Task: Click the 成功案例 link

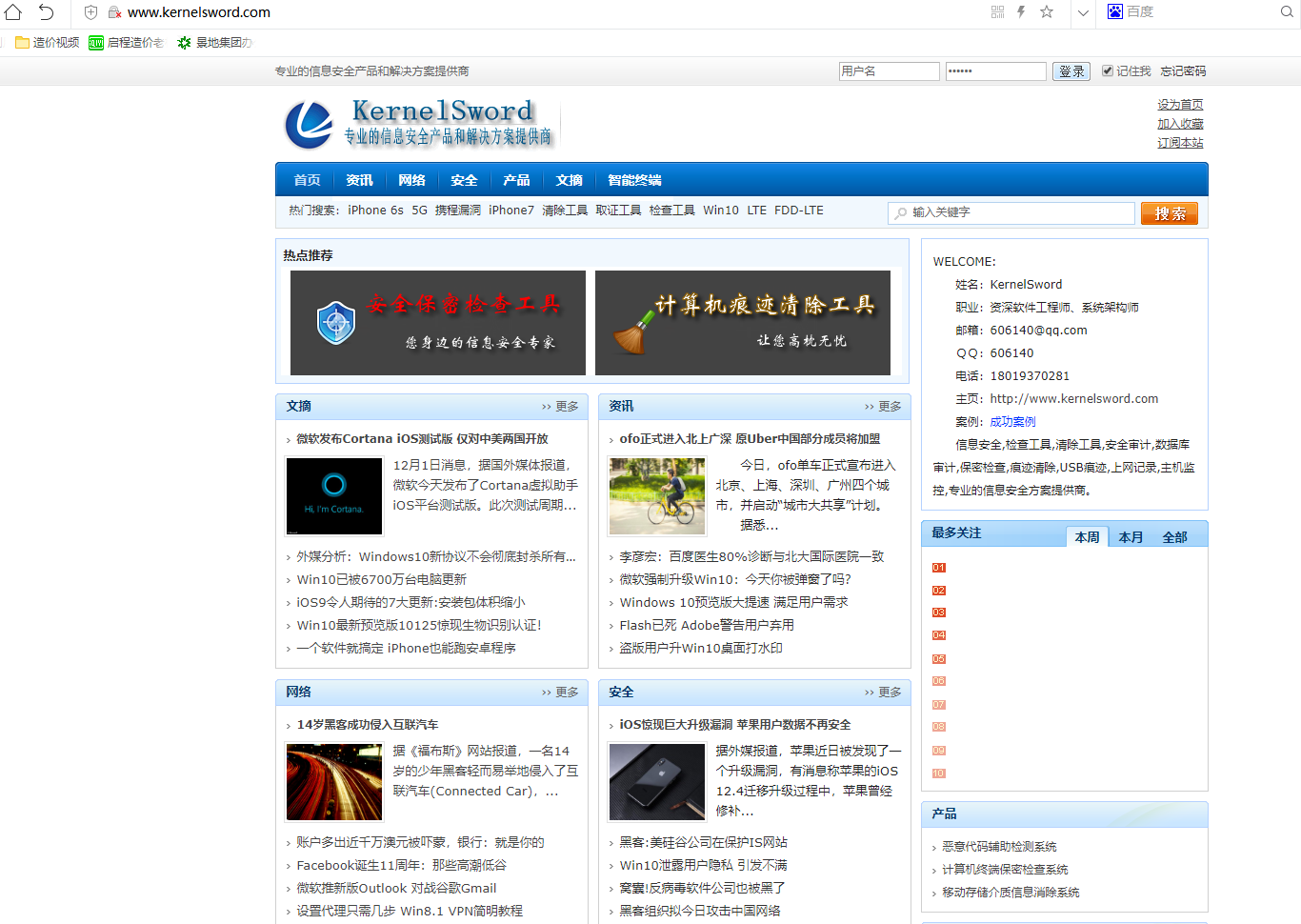Action: click(1012, 422)
